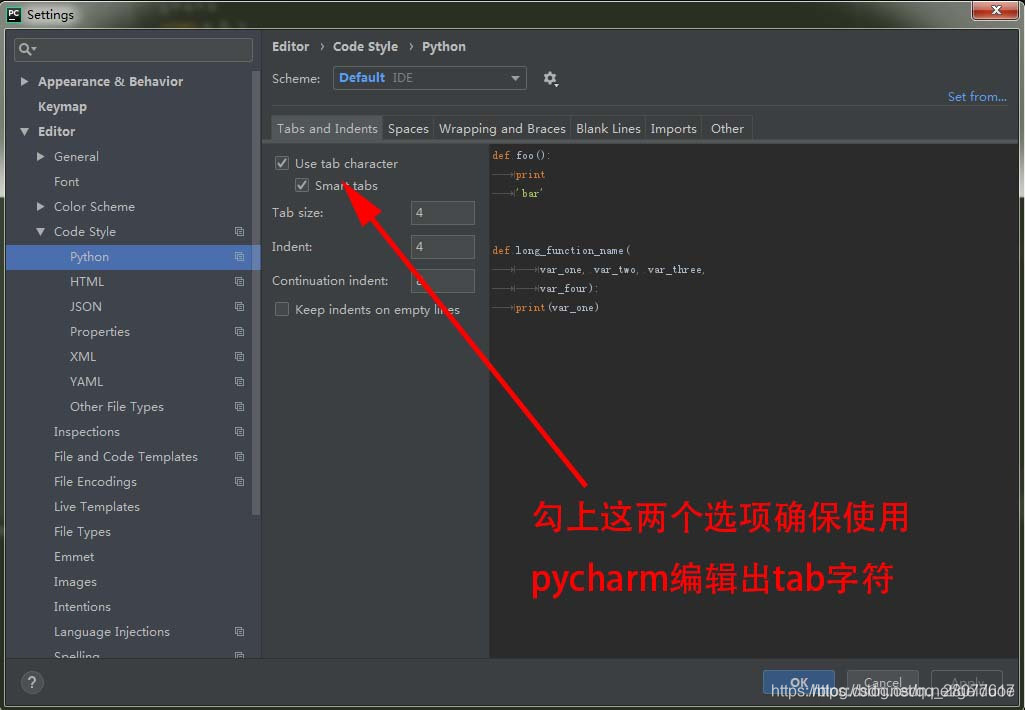Viewport: 1025px width, 710px height.
Task: Open Language Injections settings
Action: (x=111, y=632)
